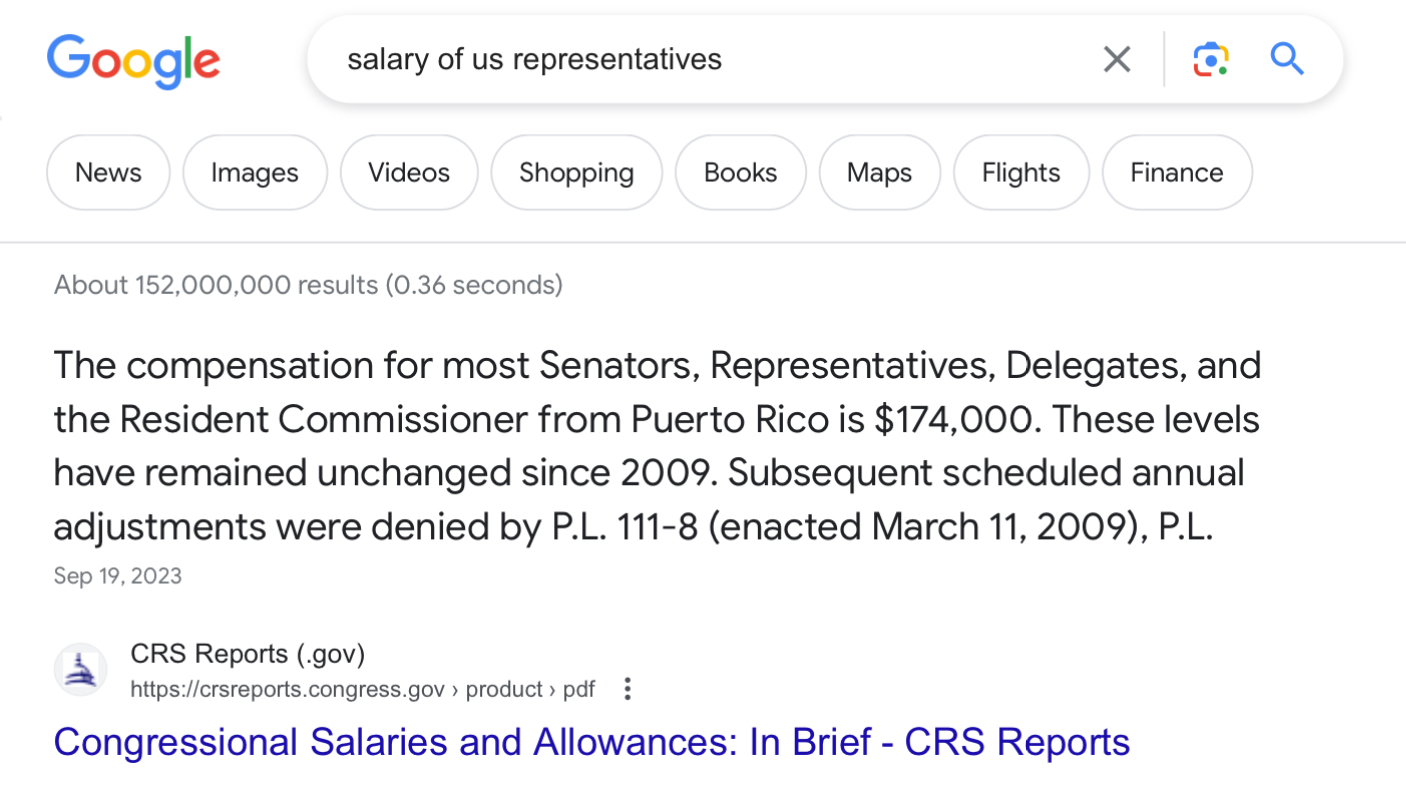
Task: Click the CRS Reports (.gov) site name
Action: [x=247, y=654]
